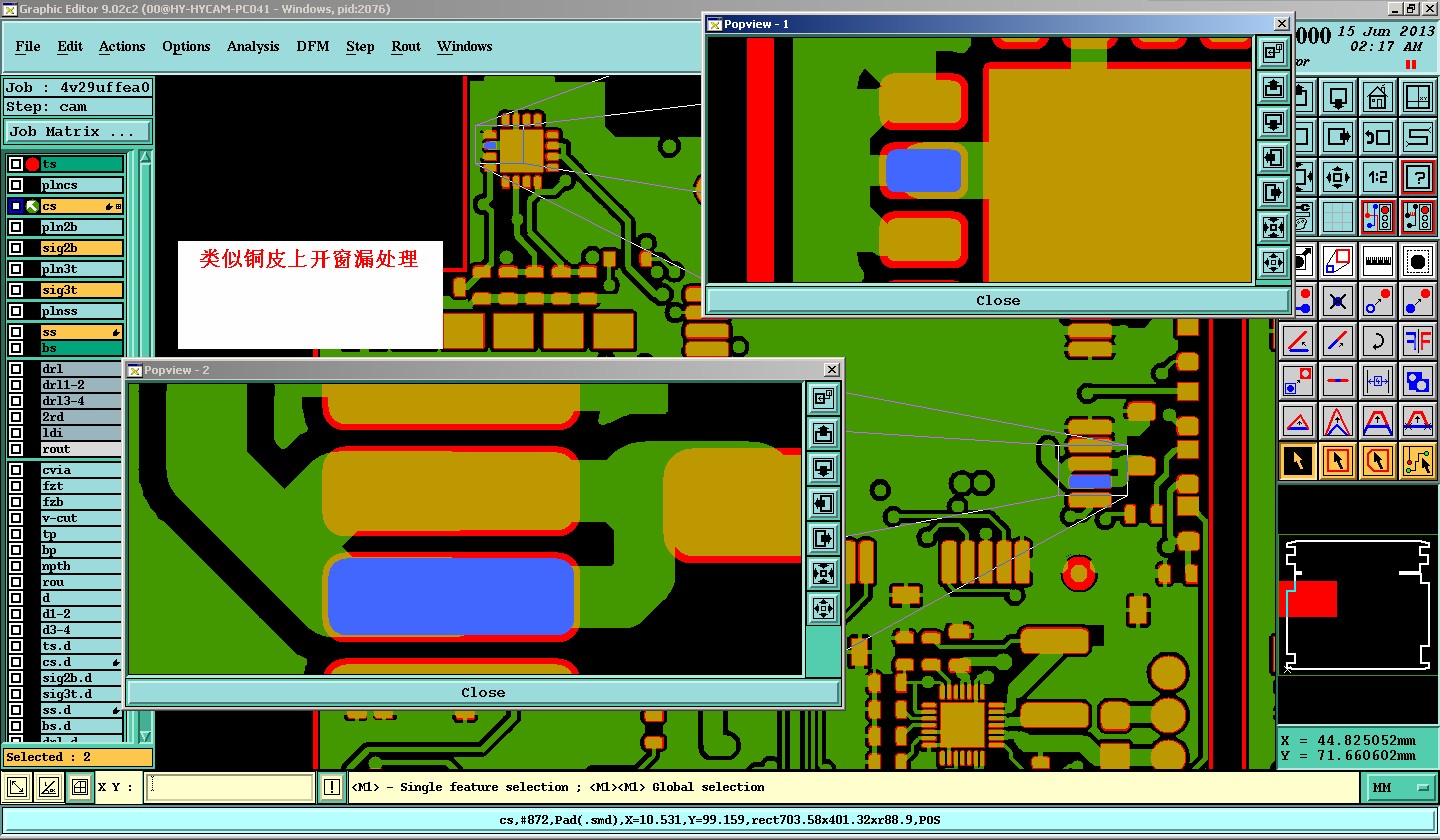1440x840 pixels.
Task: Select the rectangle area selection arrow tool
Action: pos(1339,461)
